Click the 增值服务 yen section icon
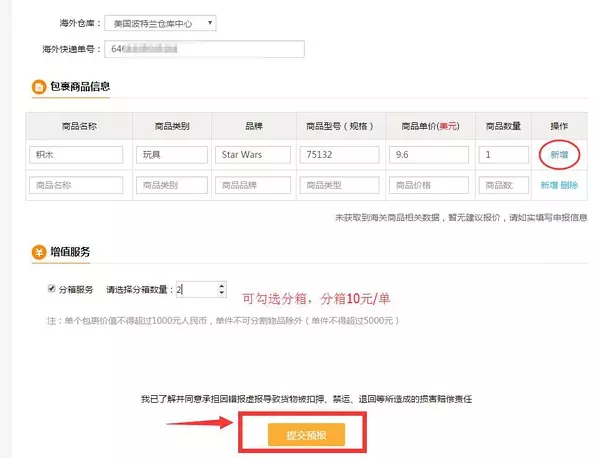The height and width of the screenshot is (458, 600). point(39,253)
